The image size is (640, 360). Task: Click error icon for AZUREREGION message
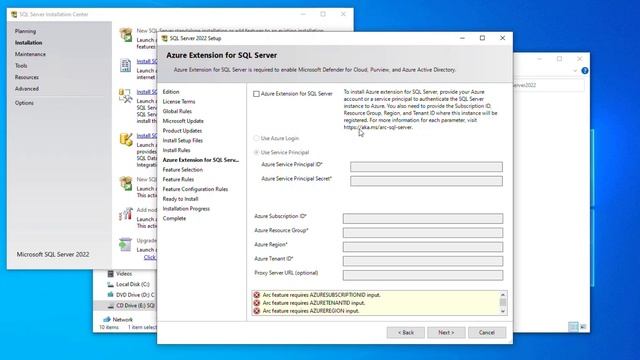257,311
